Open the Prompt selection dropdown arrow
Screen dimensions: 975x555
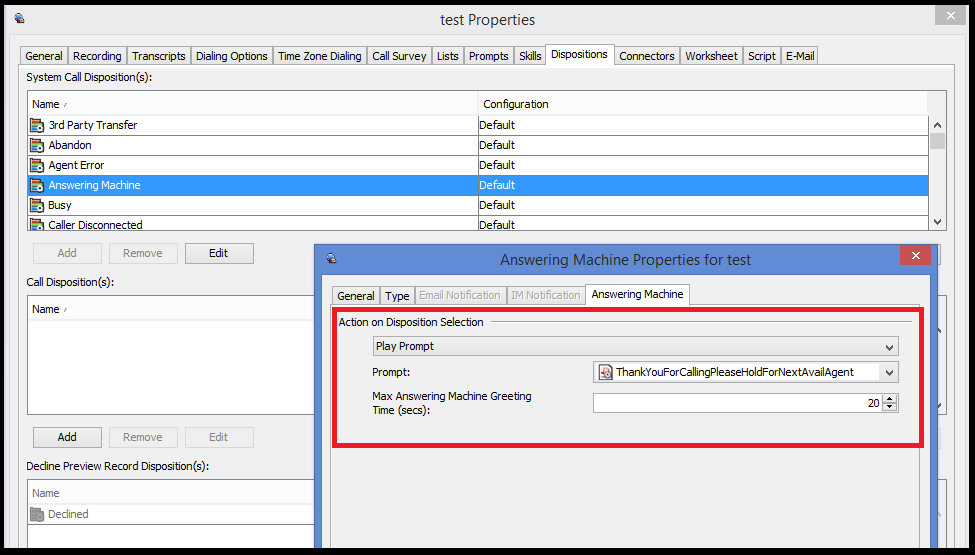[889, 372]
